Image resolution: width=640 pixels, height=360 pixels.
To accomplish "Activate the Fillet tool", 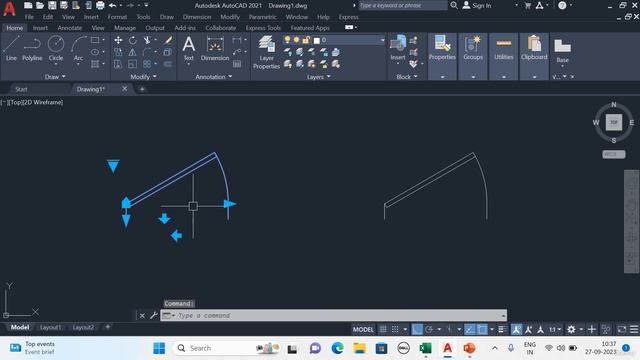I will click(x=147, y=52).
